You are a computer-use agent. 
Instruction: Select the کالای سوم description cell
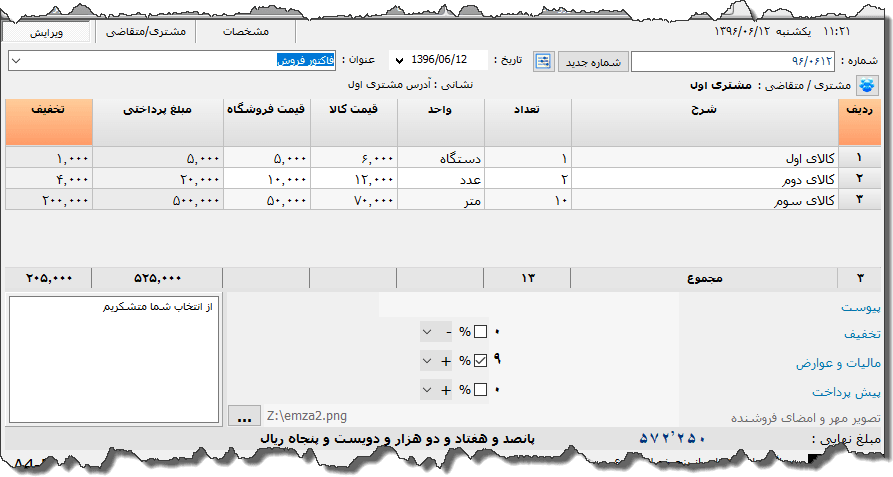pos(704,200)
